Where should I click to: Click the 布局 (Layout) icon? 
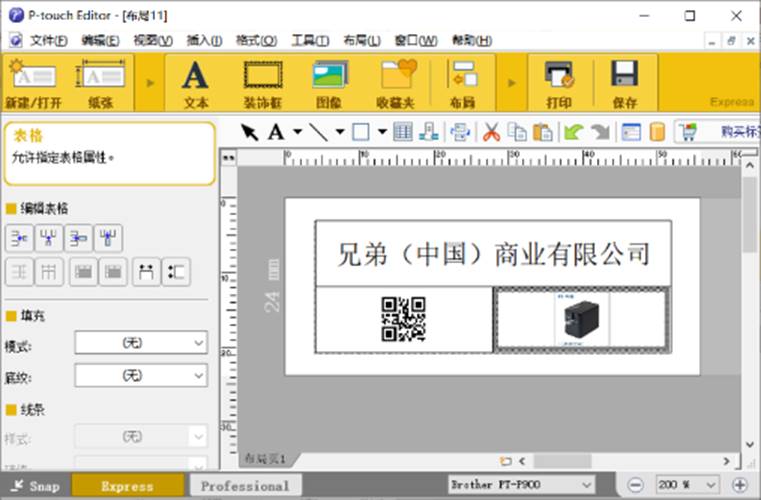(463, 83)
